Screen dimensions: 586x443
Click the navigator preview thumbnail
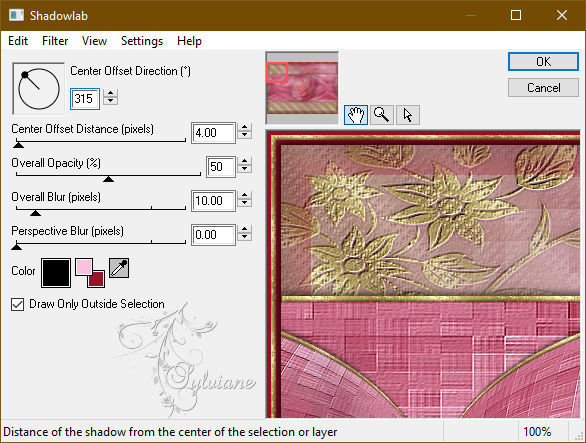click(302, 88)
